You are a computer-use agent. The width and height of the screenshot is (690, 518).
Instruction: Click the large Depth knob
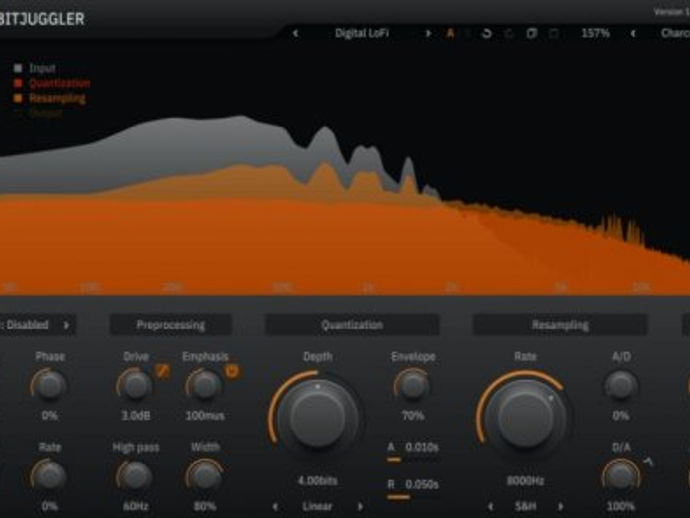[x=317, y=416]
